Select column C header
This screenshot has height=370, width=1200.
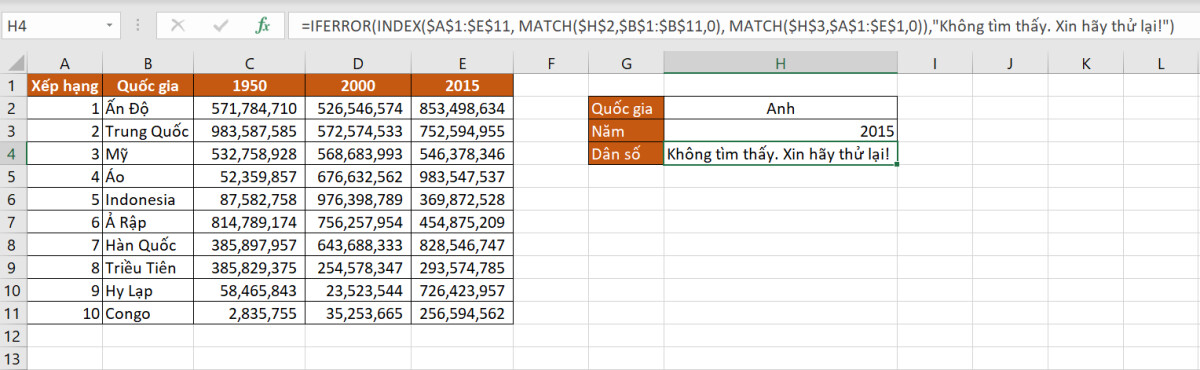pyautogui.click(x=250, y=64)
